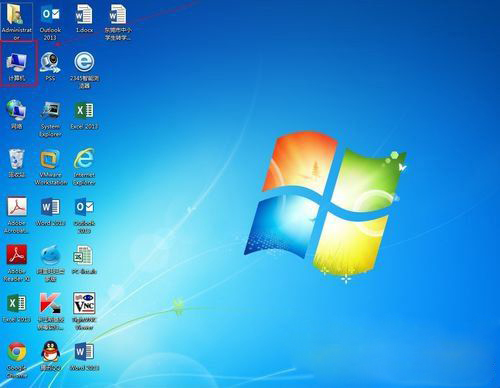Launch the Adobe Acrobat shortcut
500x388 pixels.
tap(16, 207)
